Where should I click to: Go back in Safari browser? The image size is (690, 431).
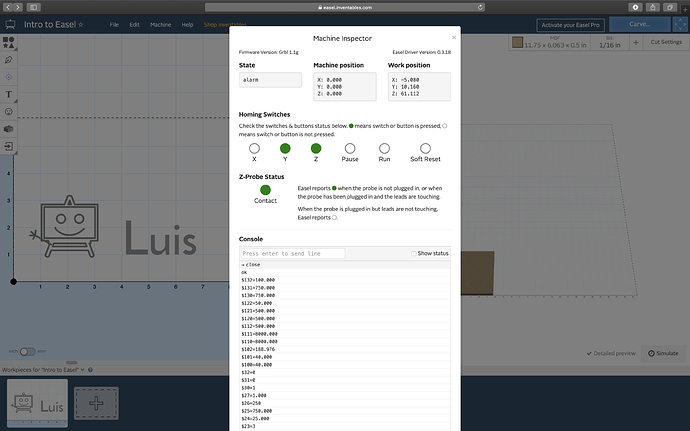tap(8, 7)
